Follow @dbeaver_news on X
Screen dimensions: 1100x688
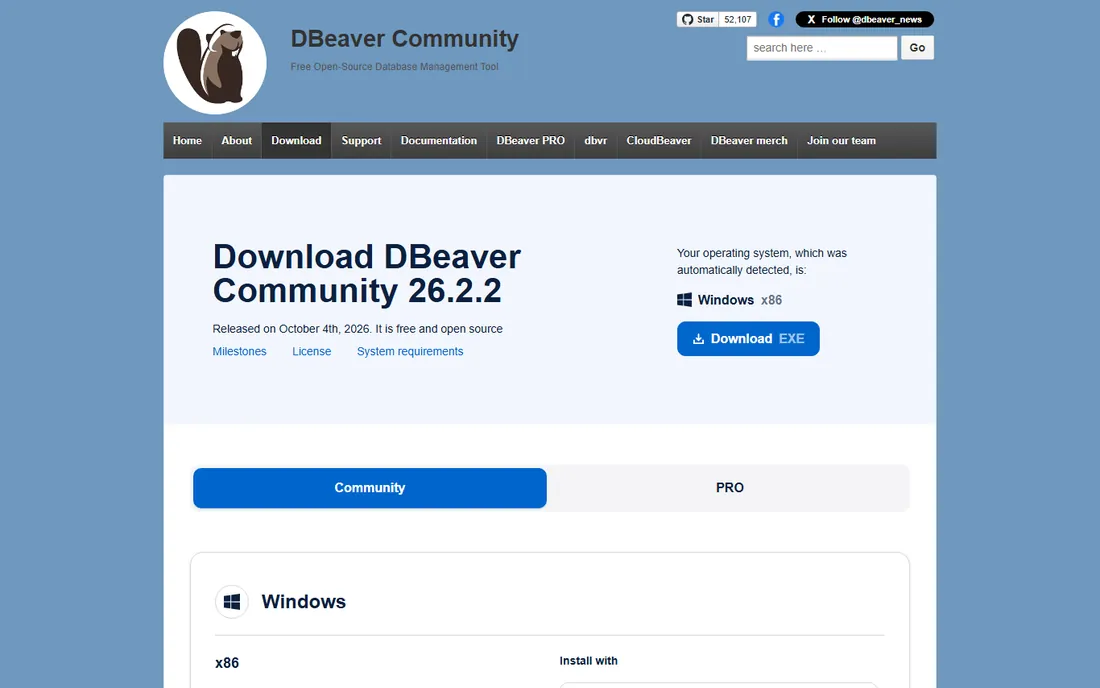click(x=864, y=20)
